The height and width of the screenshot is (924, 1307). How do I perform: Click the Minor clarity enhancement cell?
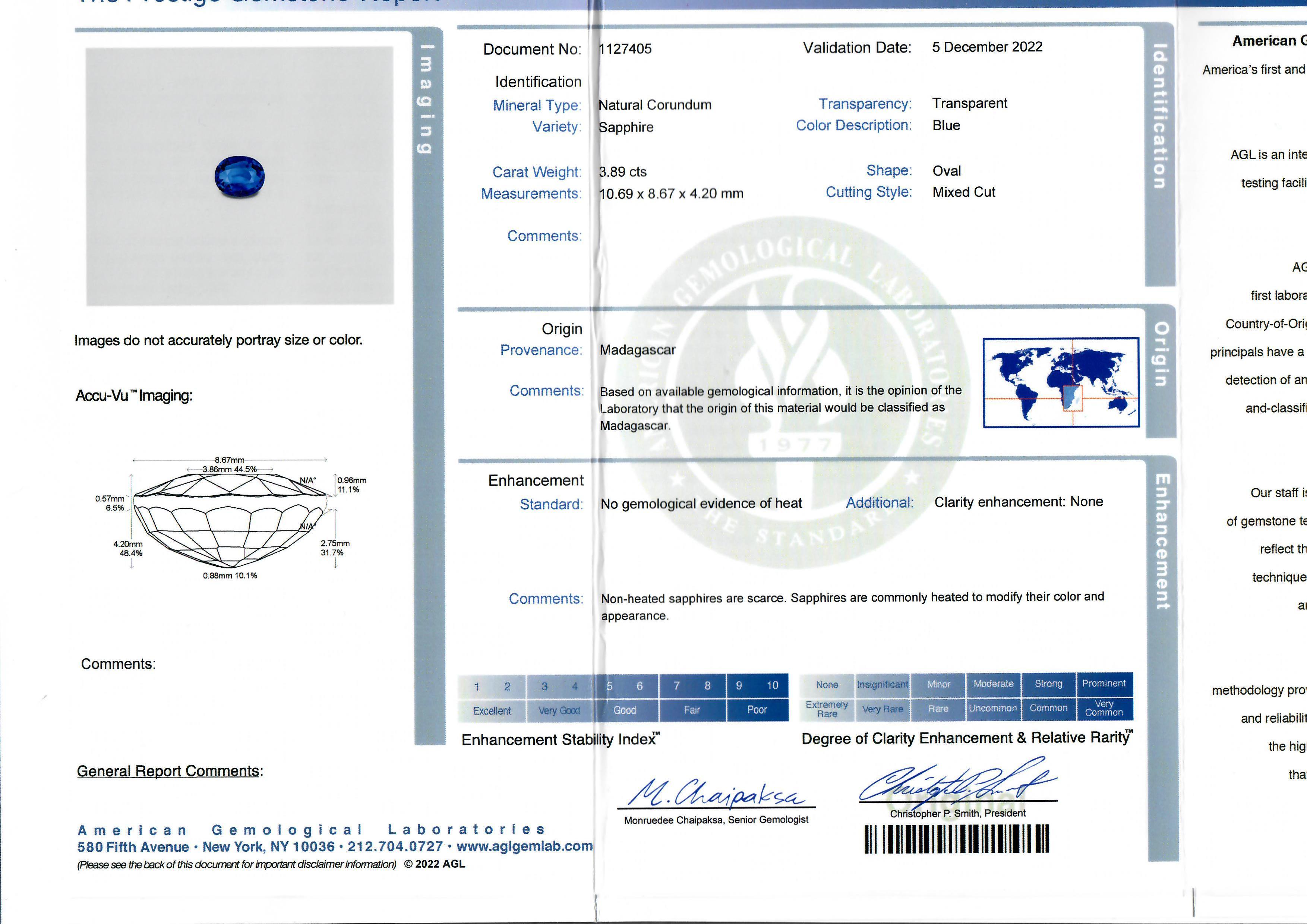[x=938, y=685]
